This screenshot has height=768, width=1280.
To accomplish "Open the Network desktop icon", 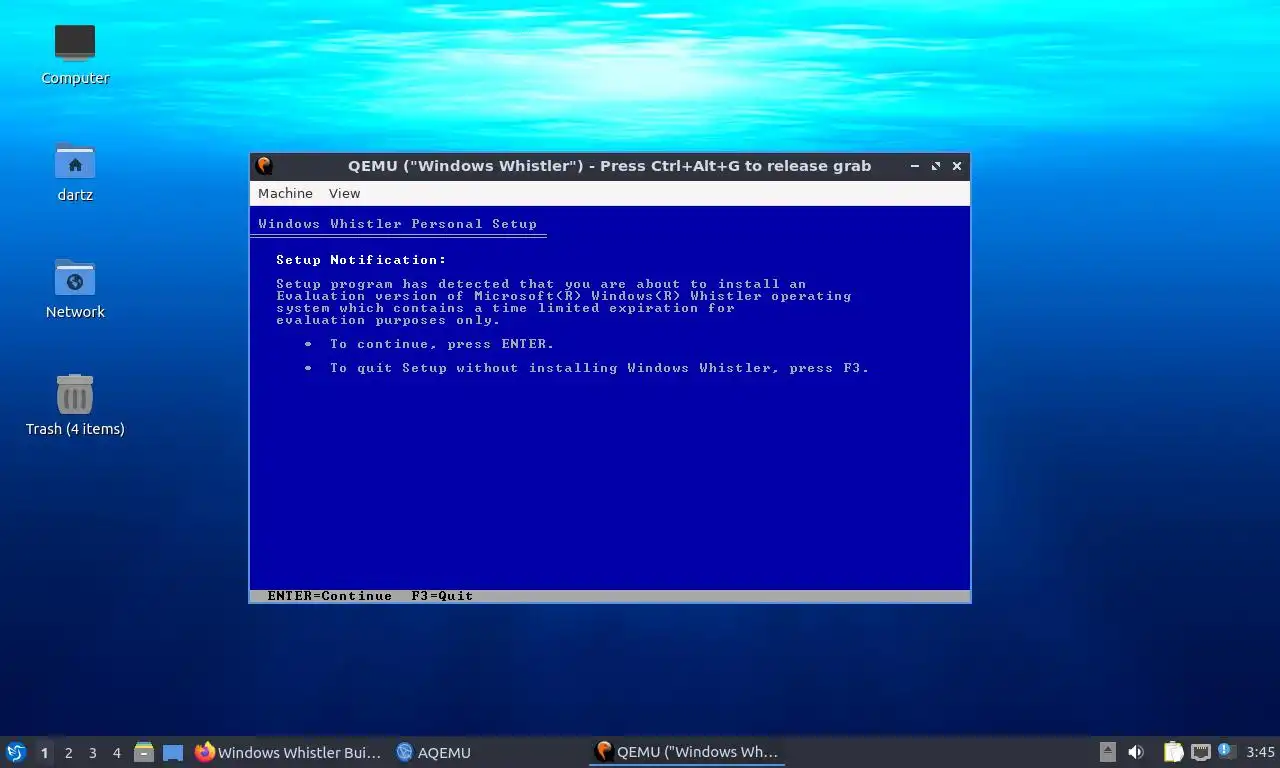I will point(75,288).
